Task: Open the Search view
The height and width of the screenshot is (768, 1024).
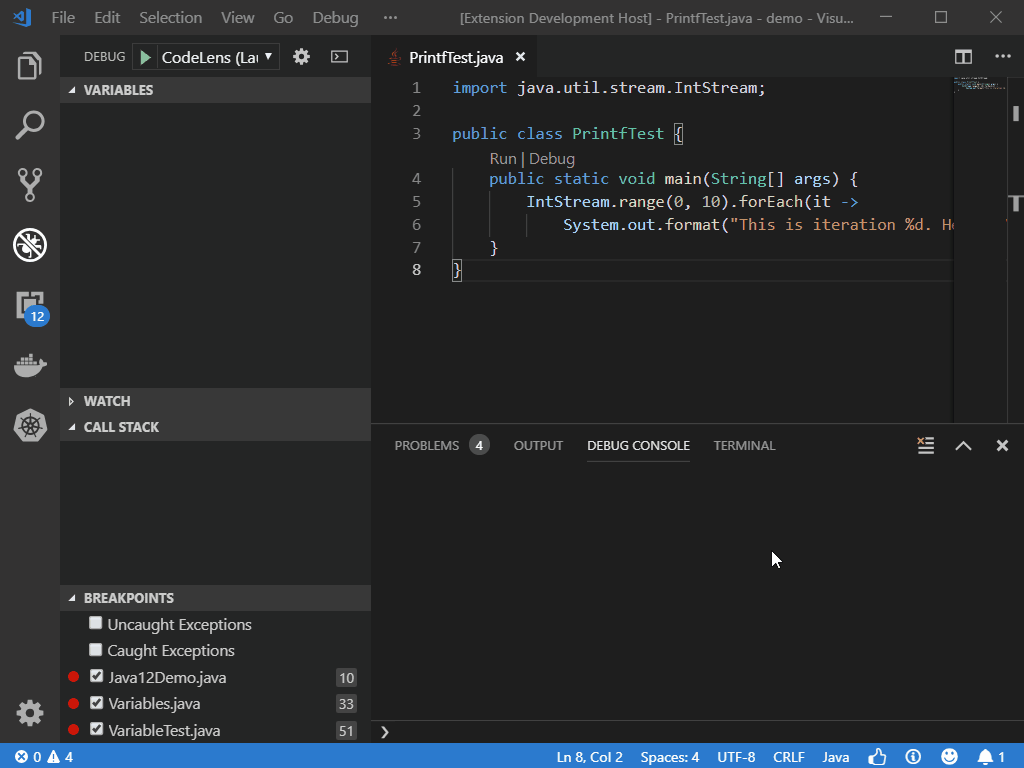Action: pyautogui.click(x=29, y=125)
